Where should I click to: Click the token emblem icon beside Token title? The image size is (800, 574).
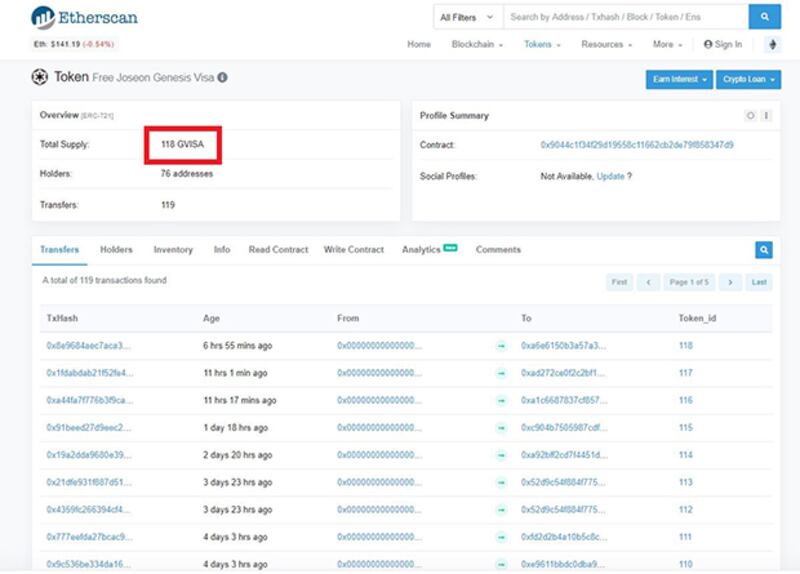click(39, 77)
